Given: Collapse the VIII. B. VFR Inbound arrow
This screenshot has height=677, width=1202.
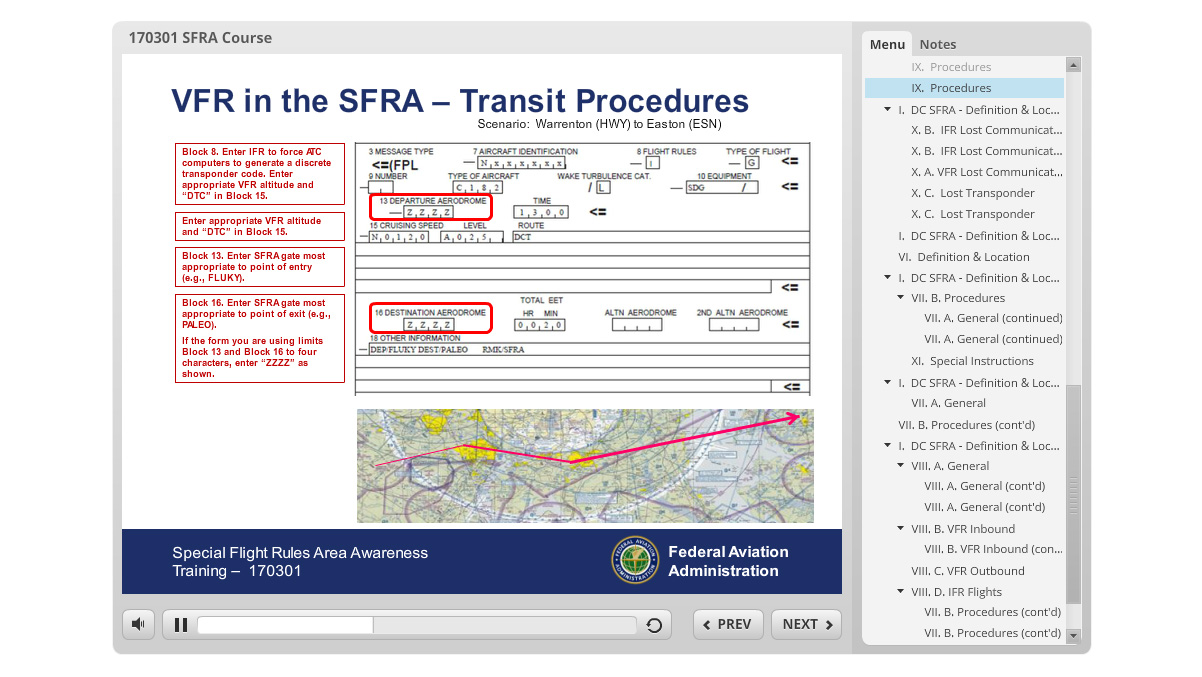Looking at the screenshot, I should [901, 529].
